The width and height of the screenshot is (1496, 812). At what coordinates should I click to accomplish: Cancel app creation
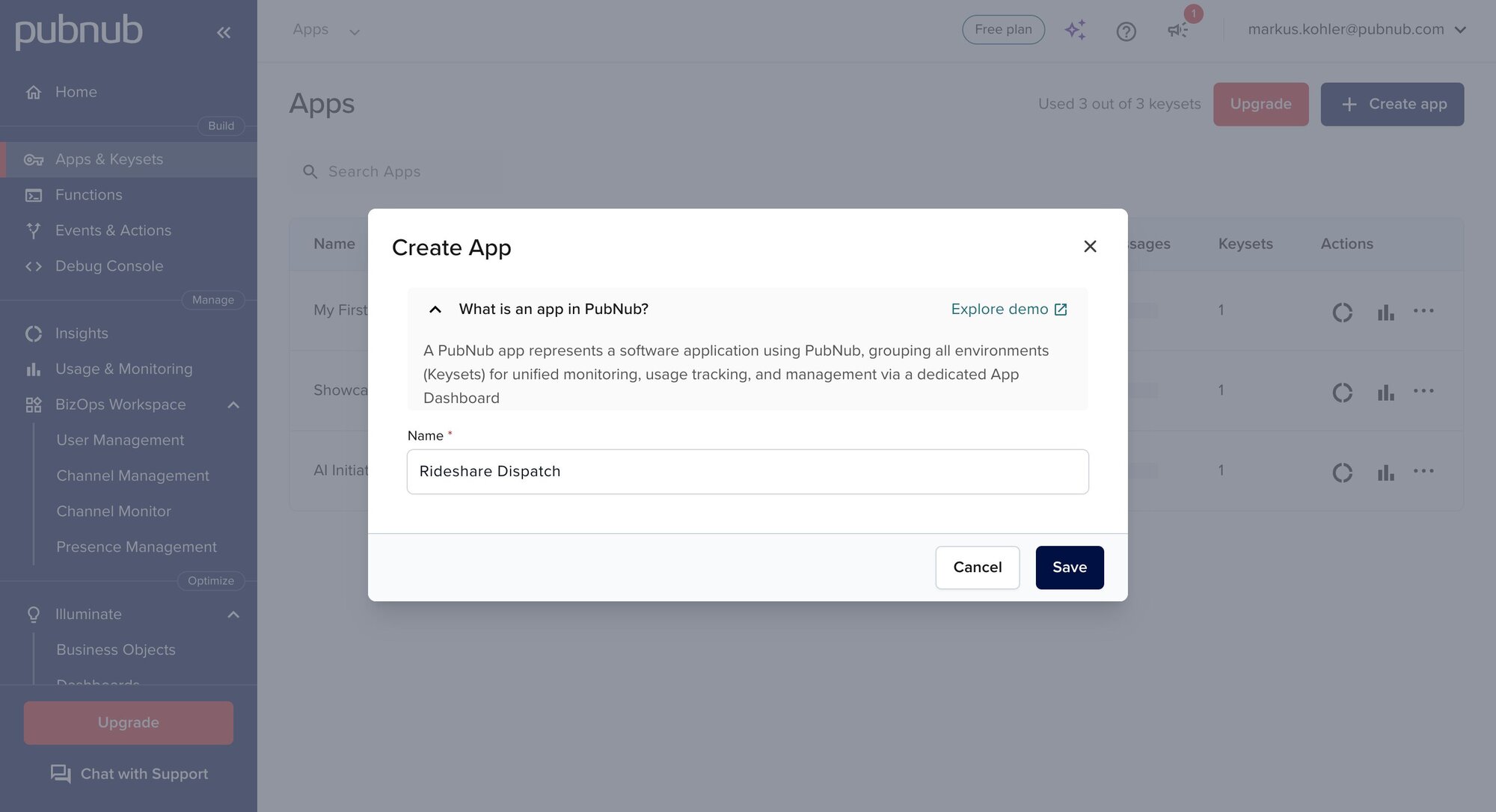click(x=977, y=568)
